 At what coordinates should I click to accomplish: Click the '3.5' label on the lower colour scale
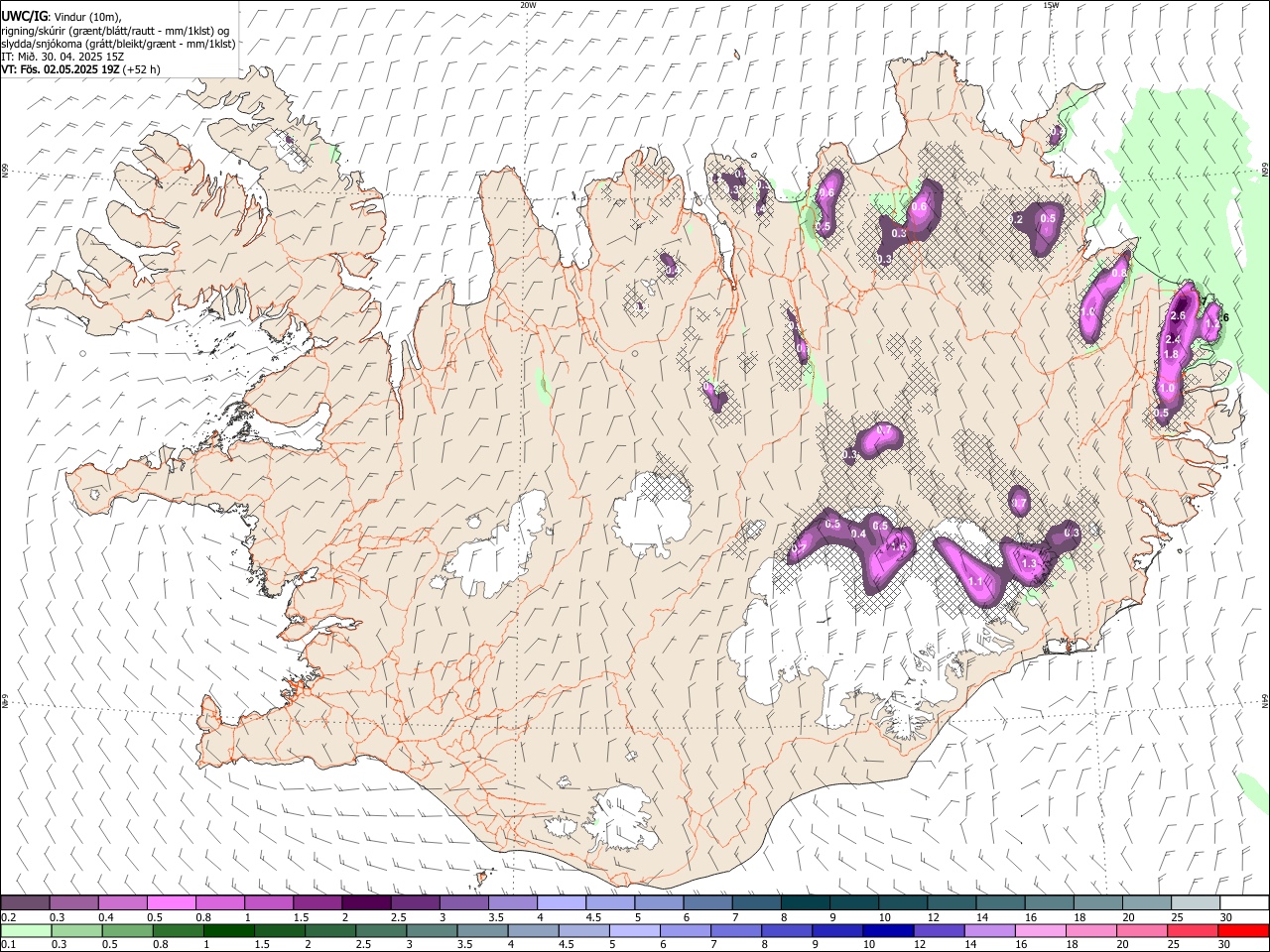[x=463, y=943]
